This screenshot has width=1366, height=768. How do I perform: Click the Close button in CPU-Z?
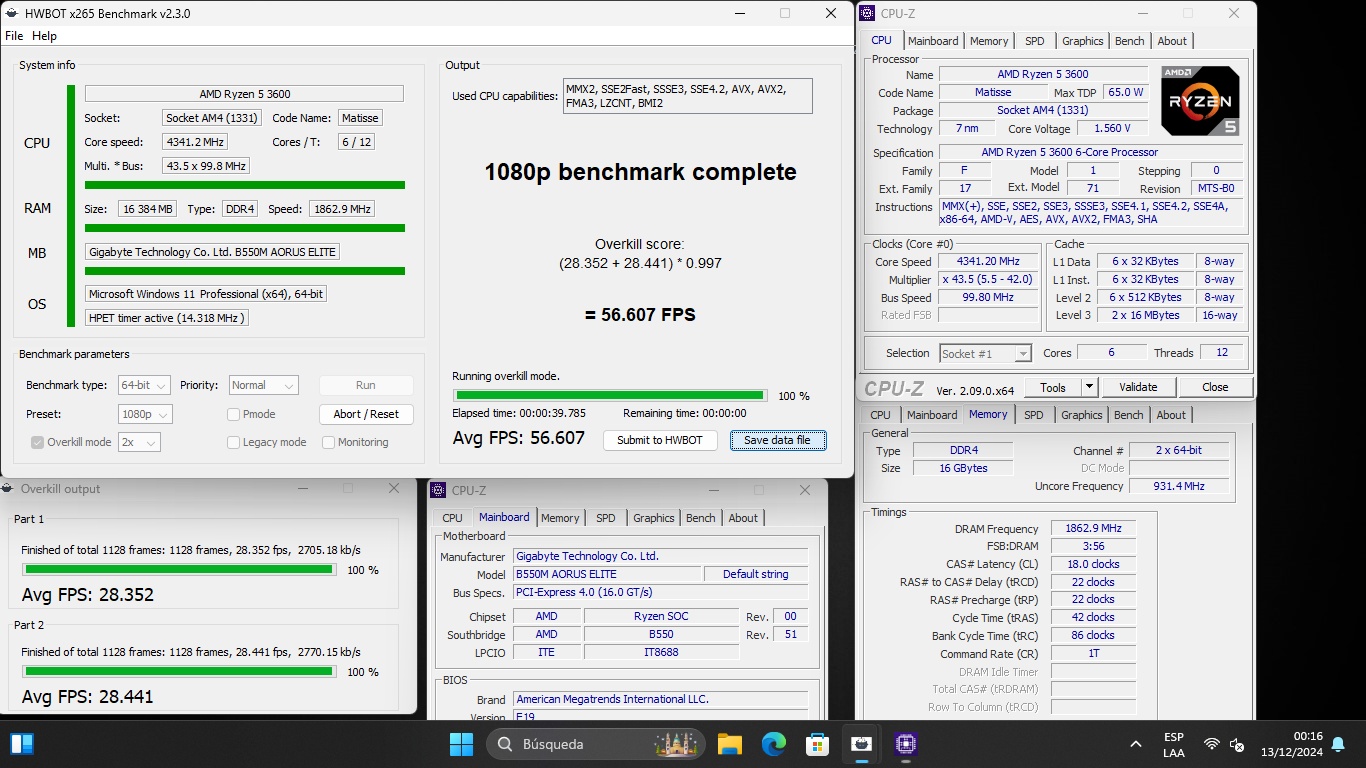coord(1215,387)
